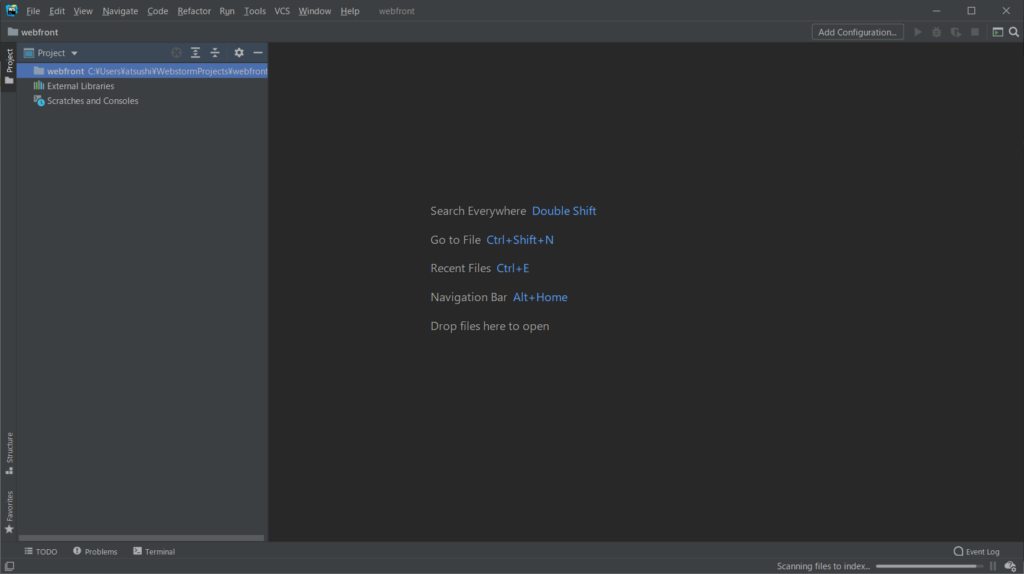Open the Run menu
The image size is (1024, 574).
[227, 11]
